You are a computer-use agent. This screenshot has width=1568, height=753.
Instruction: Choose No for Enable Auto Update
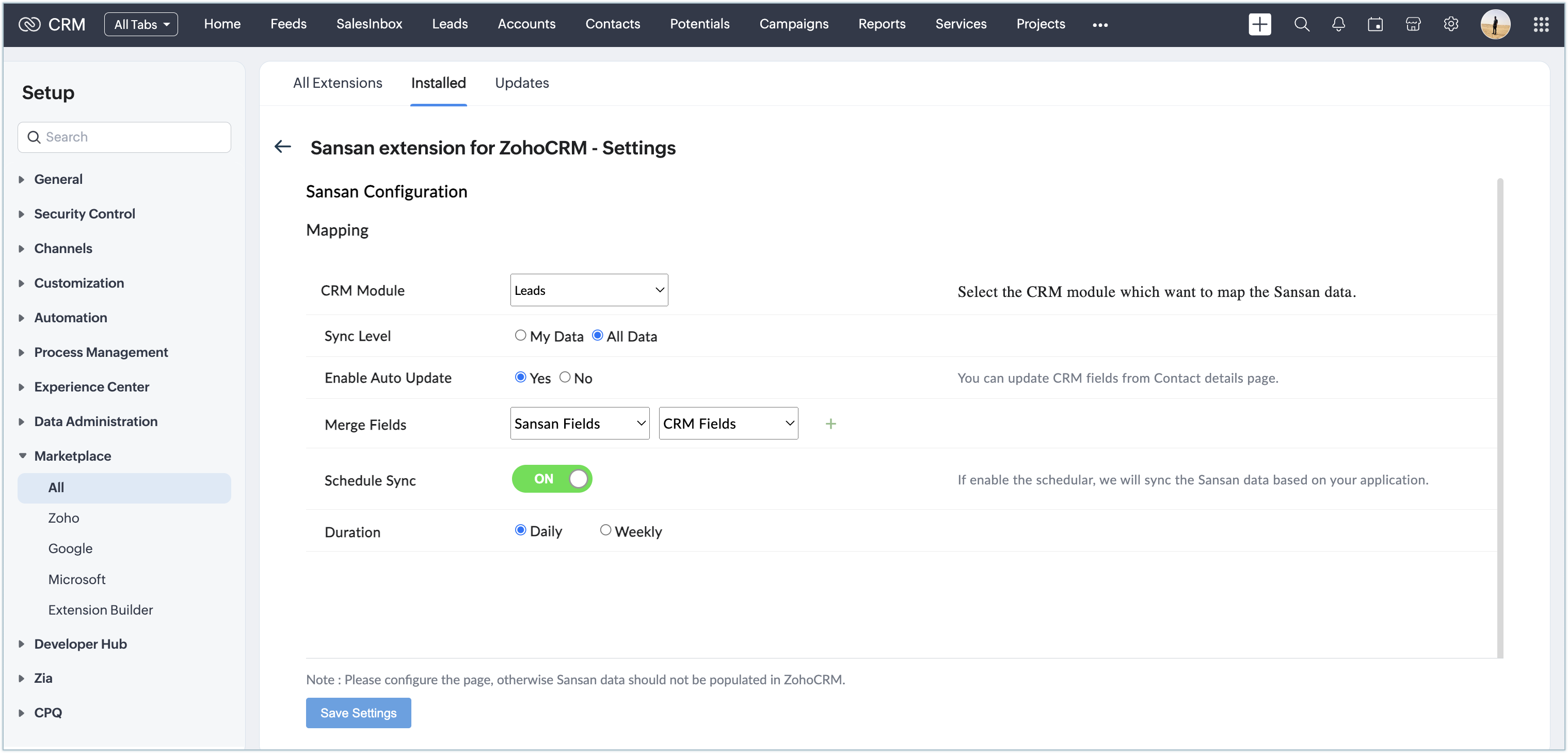(565, 377)
